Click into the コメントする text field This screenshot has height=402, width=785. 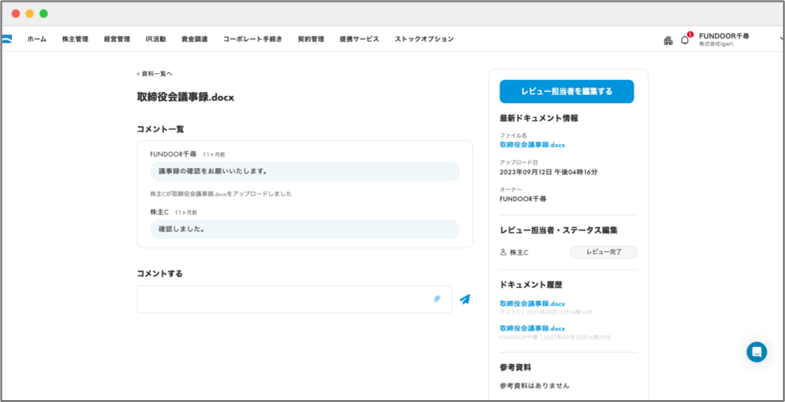point(285,299)
